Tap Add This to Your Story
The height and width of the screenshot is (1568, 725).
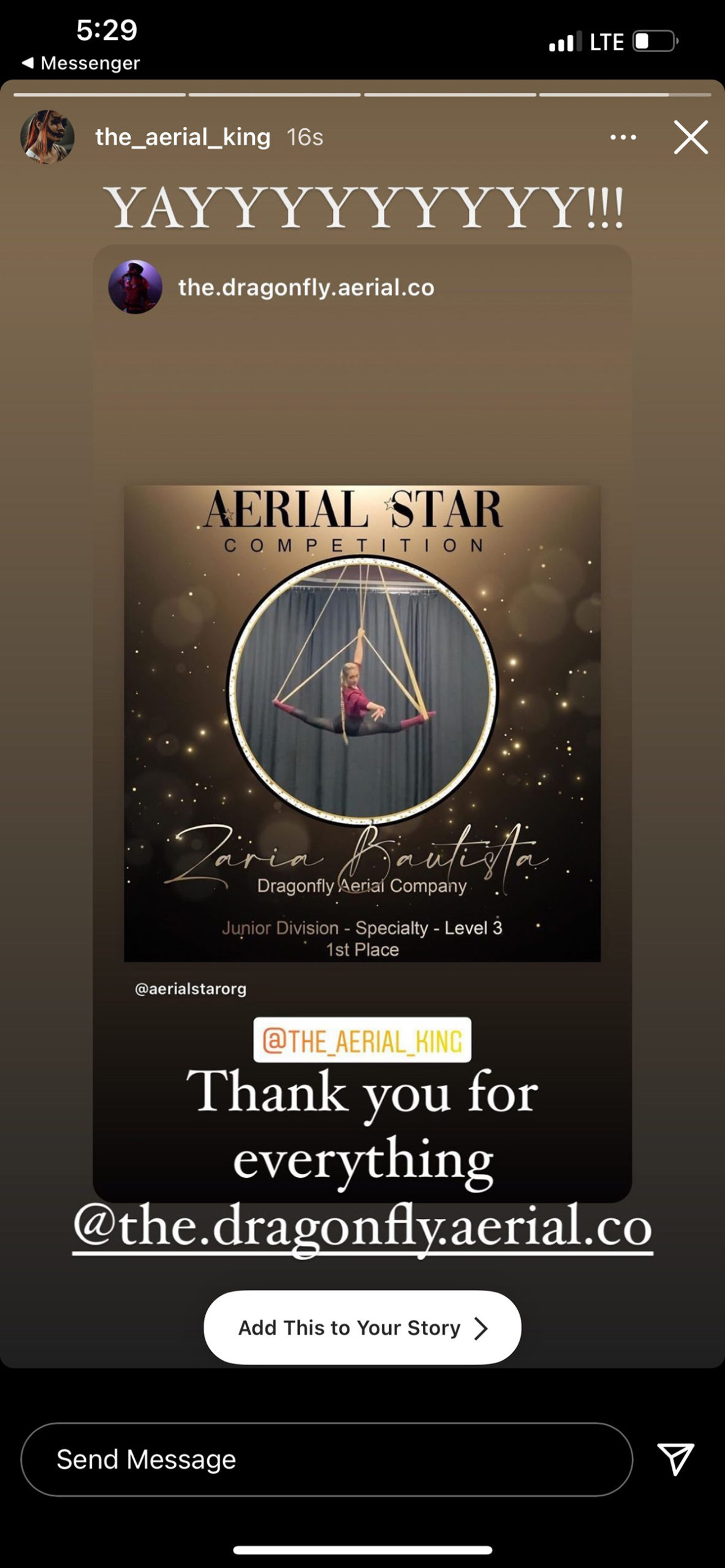click(362, 1328)
